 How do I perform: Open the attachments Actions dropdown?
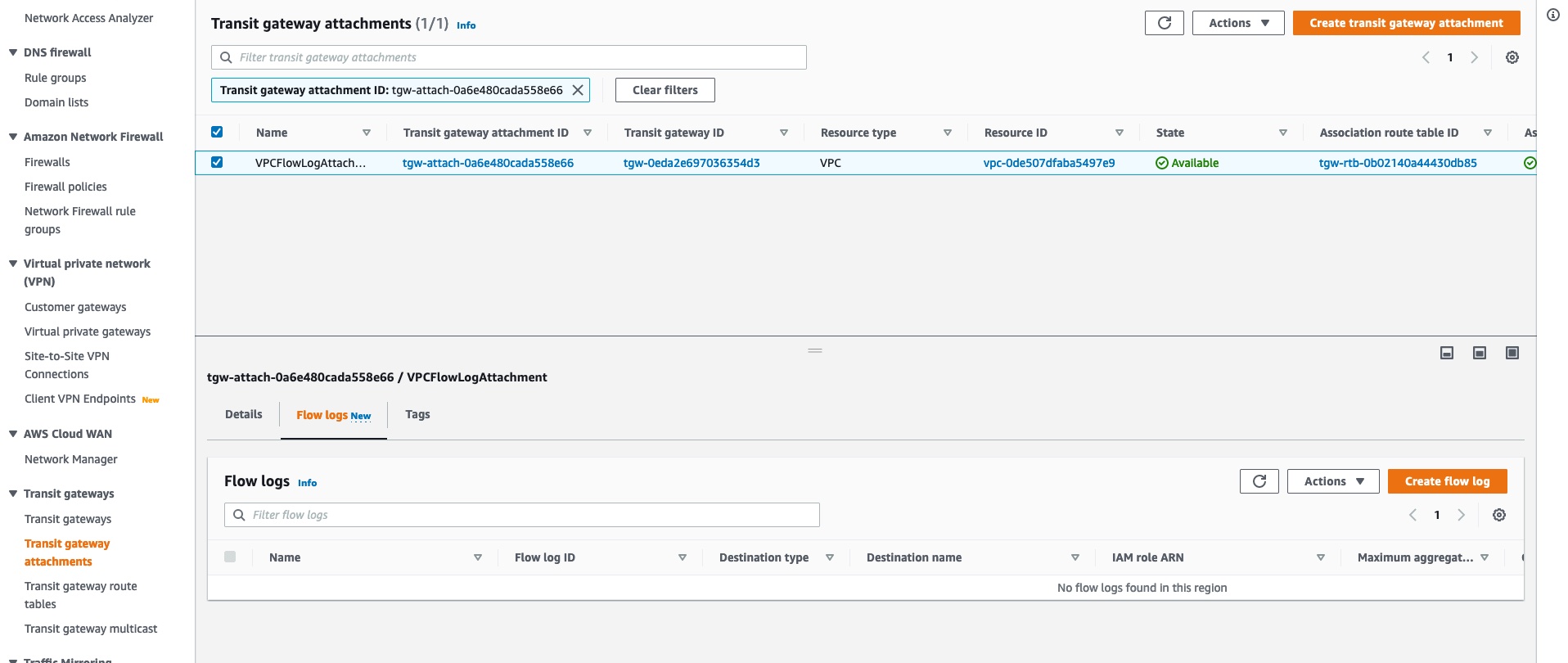(1238, 23)
